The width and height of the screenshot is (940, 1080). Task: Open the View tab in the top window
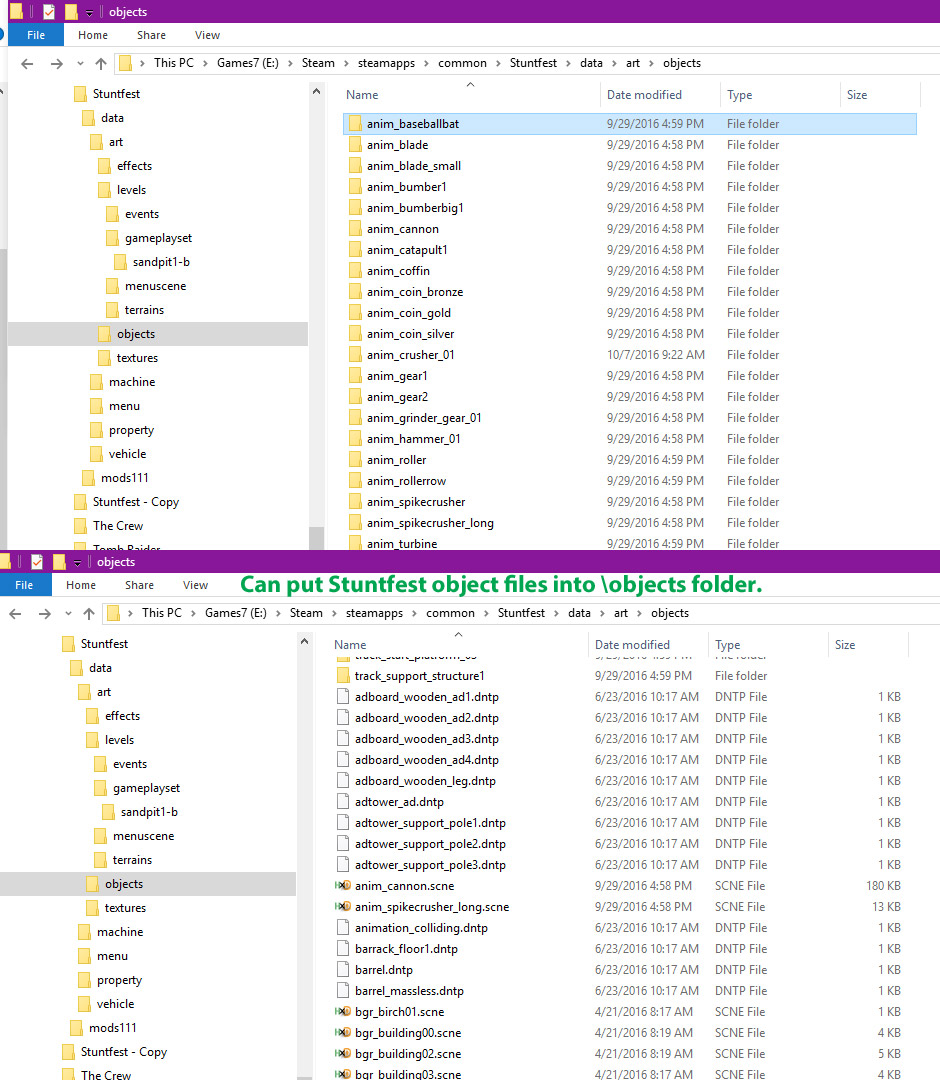click(207, 35)
